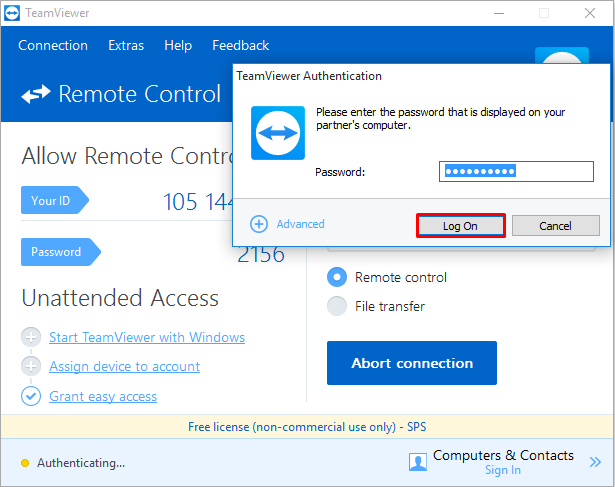Open the Help menu
The image size is (615, 487).
coord(178,45)
